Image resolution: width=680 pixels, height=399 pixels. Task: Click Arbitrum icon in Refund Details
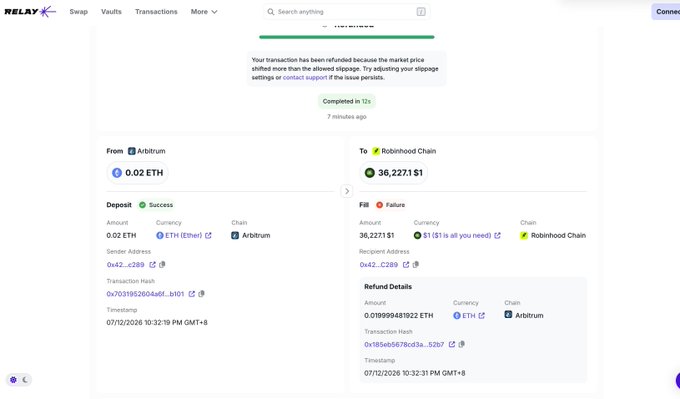click(x=508, y=314)
